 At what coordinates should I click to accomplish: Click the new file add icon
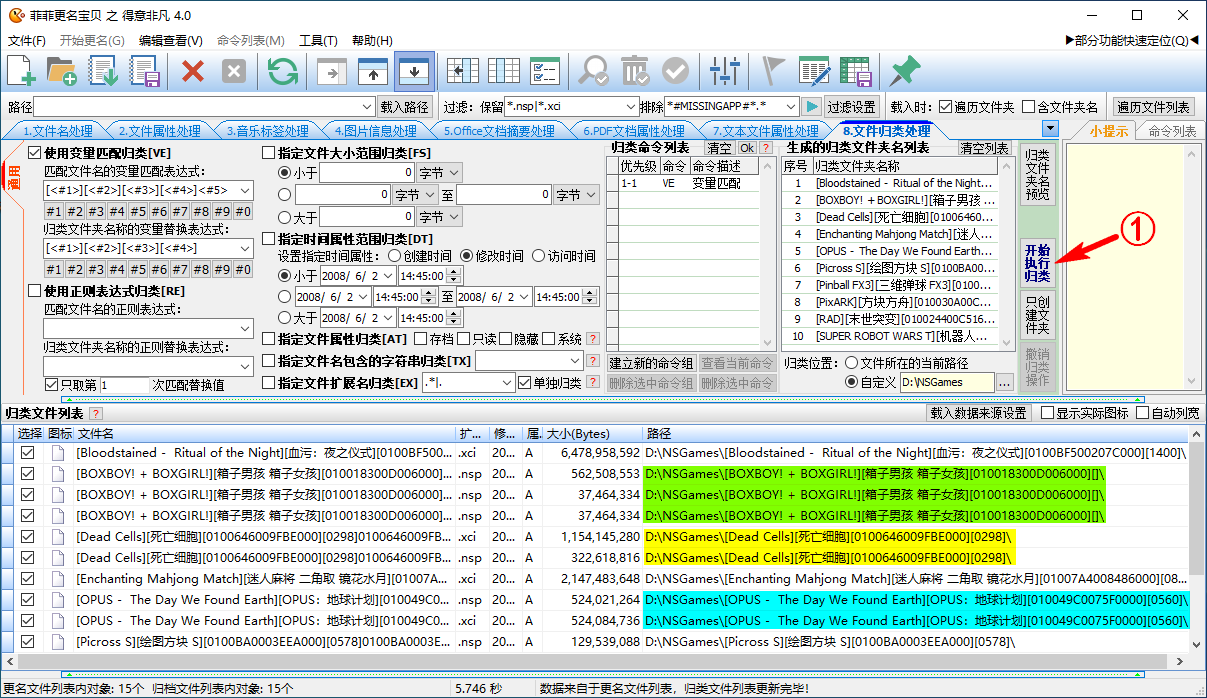click(x=21, y=71)
